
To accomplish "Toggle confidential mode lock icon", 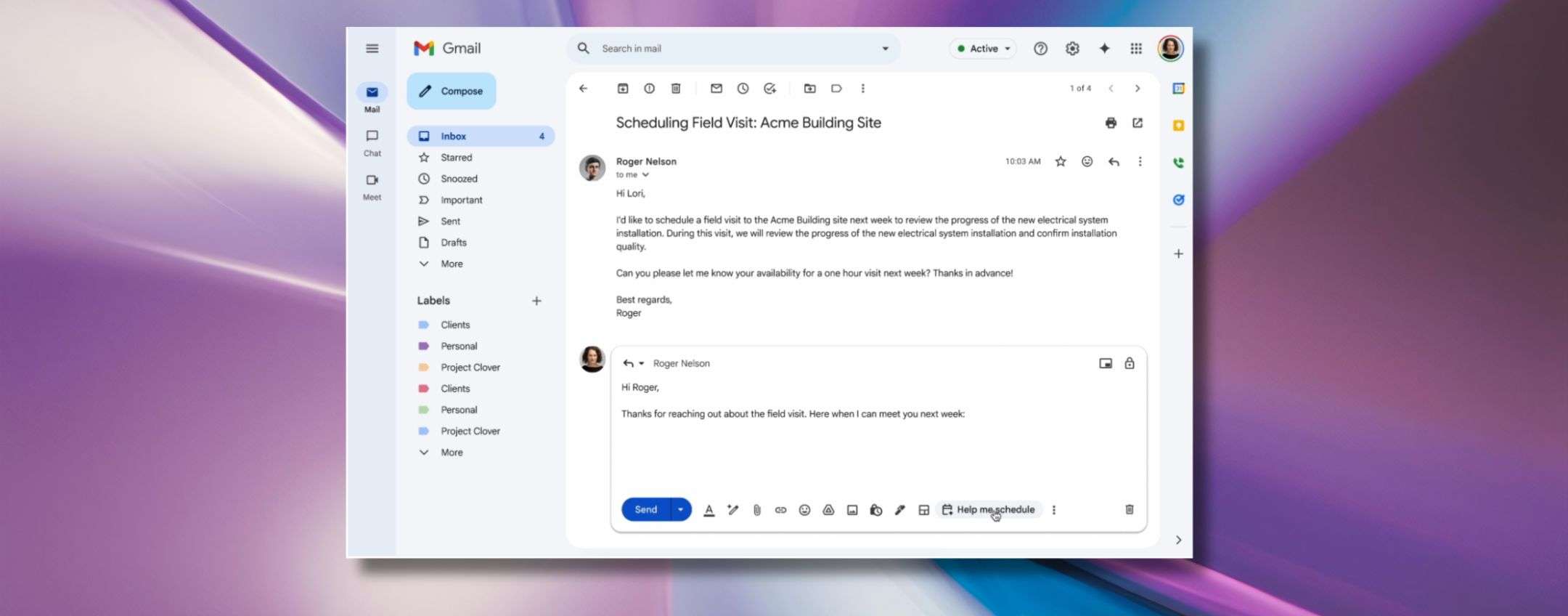I will click(1130, 363).
